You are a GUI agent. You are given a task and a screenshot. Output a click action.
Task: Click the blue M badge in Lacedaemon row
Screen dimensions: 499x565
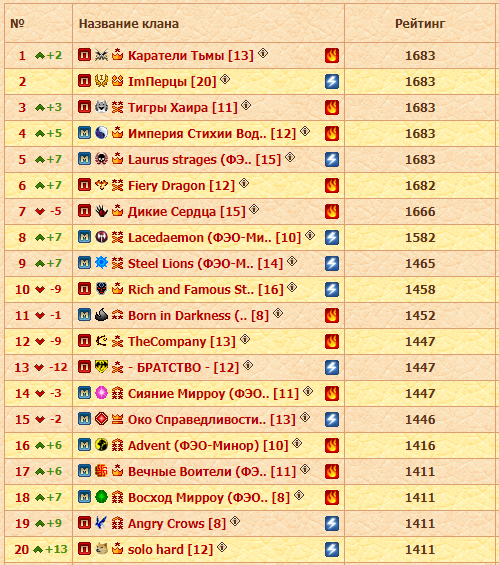tap(84, 237)
